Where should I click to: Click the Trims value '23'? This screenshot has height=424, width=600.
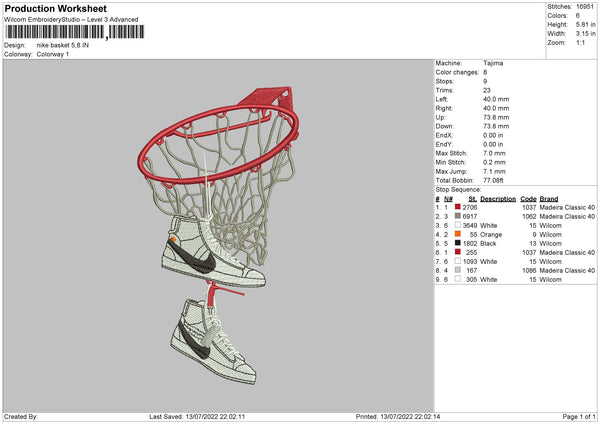pyautogui.click(x=487, y=90)
